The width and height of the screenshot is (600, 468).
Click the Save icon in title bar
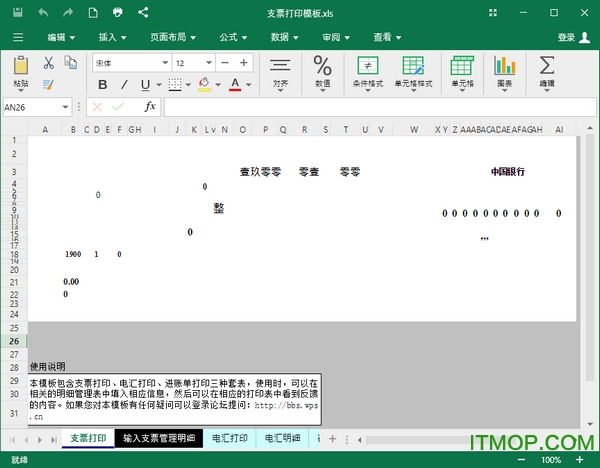(x=18, y=13)
